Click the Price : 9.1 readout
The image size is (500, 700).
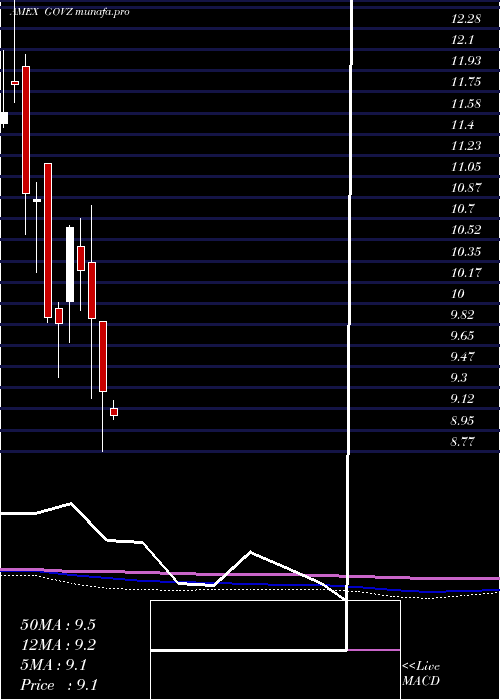point(59,685)
